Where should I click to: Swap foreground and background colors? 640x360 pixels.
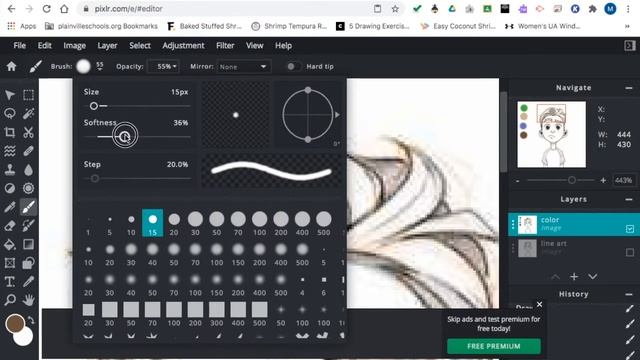click(31, 320)
